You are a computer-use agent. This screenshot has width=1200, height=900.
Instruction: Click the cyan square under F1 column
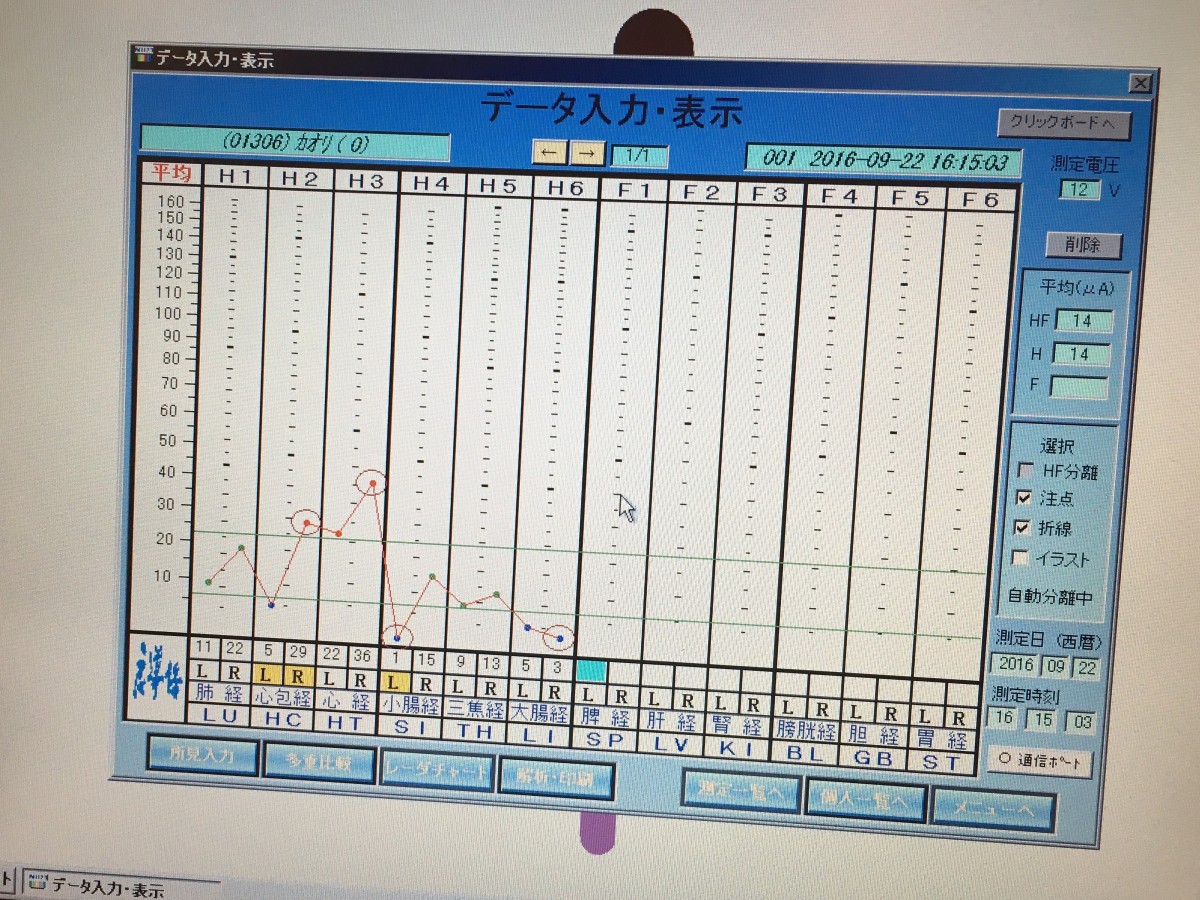click(591, 671)
